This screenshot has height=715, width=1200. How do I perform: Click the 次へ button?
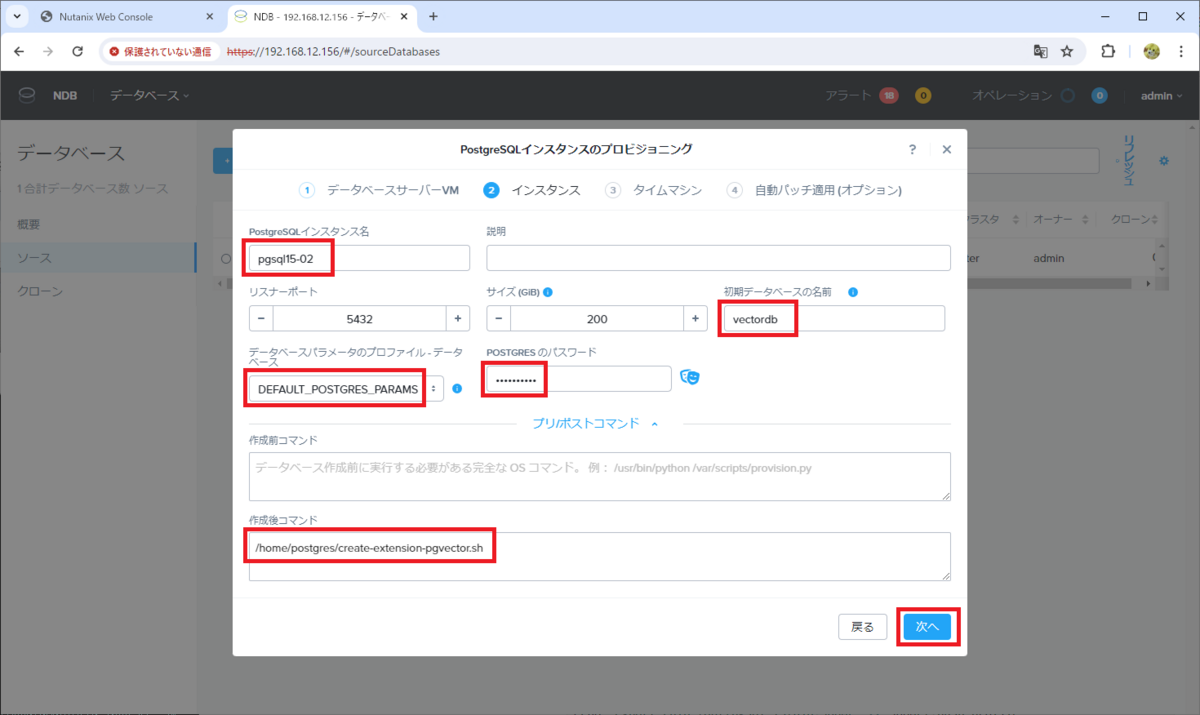(927, 627)
